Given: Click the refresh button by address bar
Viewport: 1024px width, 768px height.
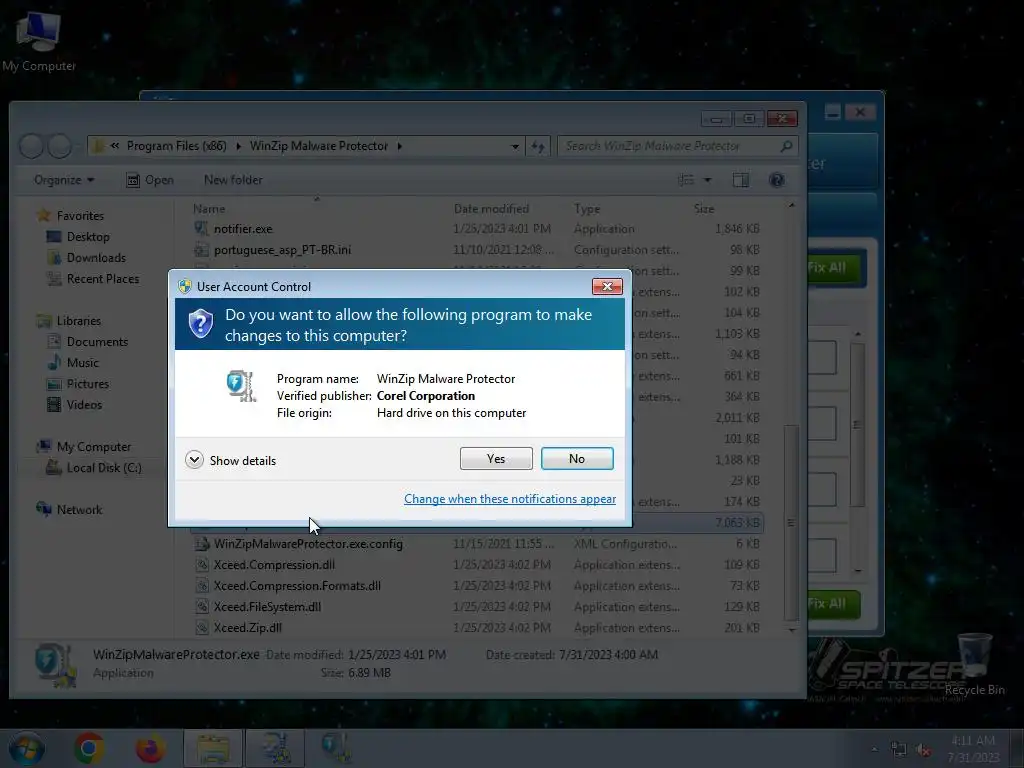Looking at the screenshot, I should (x=537, y=146).
